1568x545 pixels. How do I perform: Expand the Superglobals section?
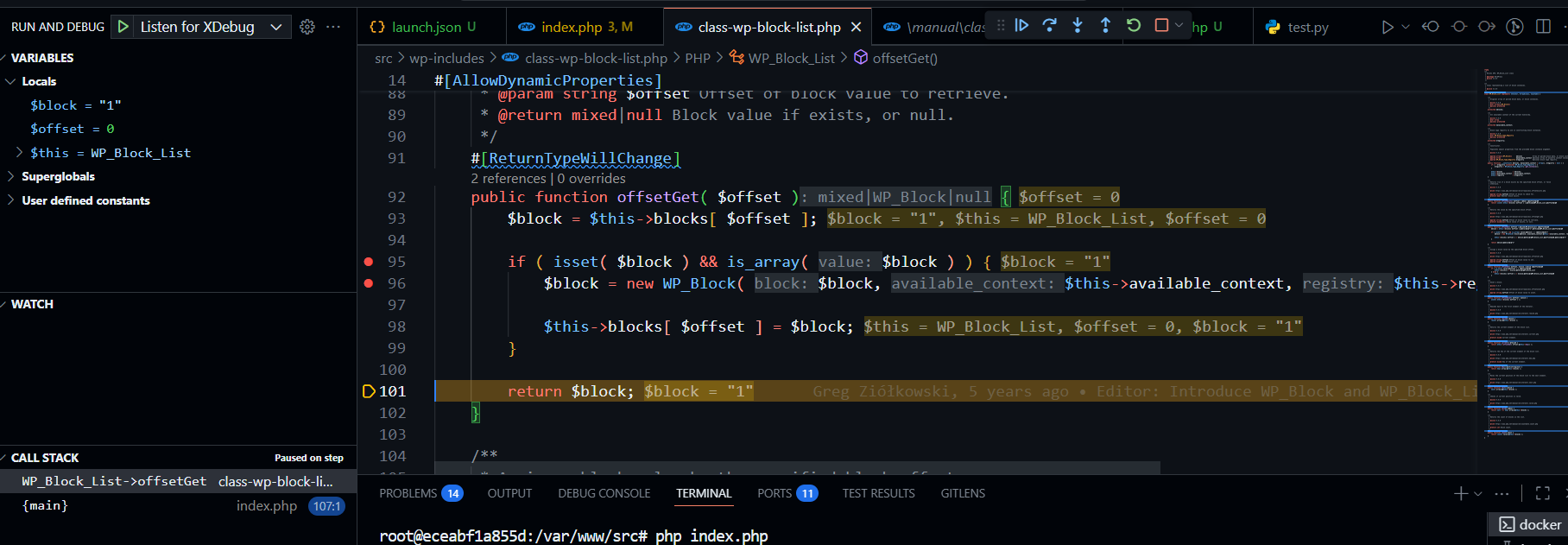pos(11,176)
